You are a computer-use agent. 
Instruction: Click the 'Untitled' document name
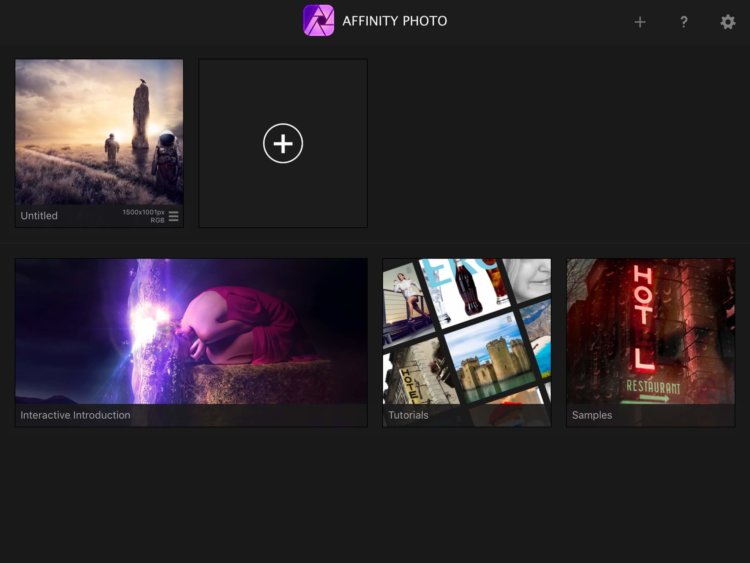point(39,216)
